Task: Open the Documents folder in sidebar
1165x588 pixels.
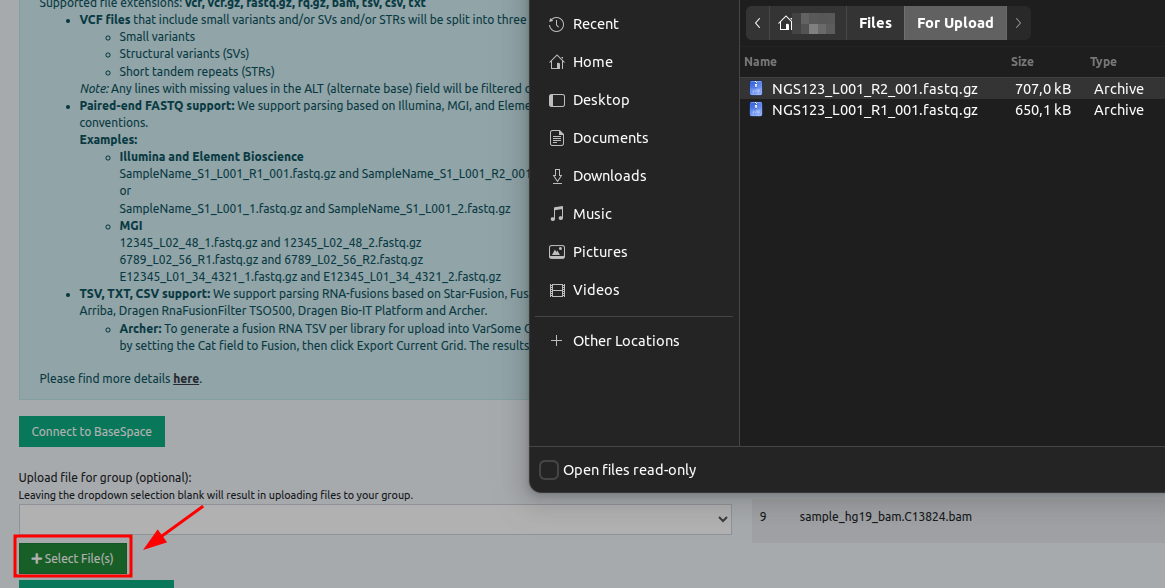Action: coord(610,138)
